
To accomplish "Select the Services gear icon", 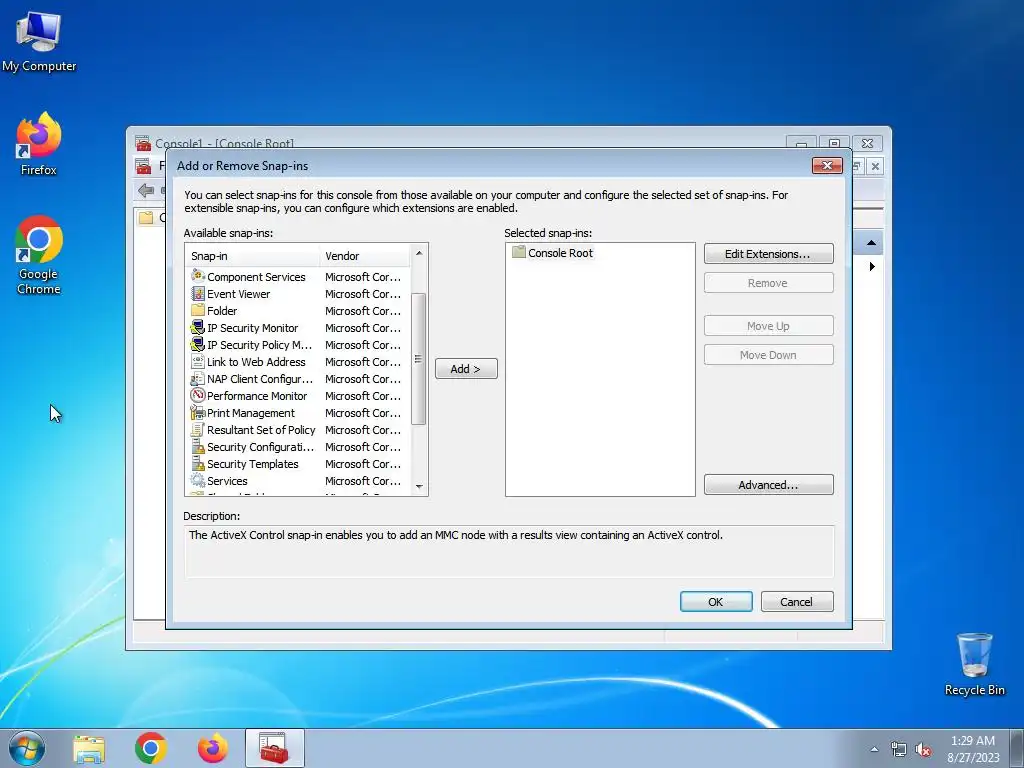I will coord(197,481).
